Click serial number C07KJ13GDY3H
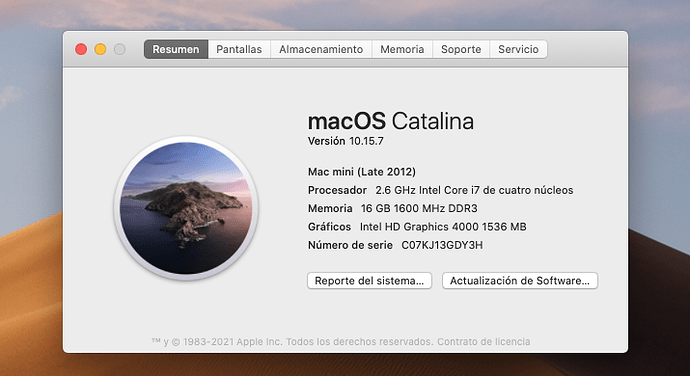The width and height of the screenshot is (690, 376). 442,245
